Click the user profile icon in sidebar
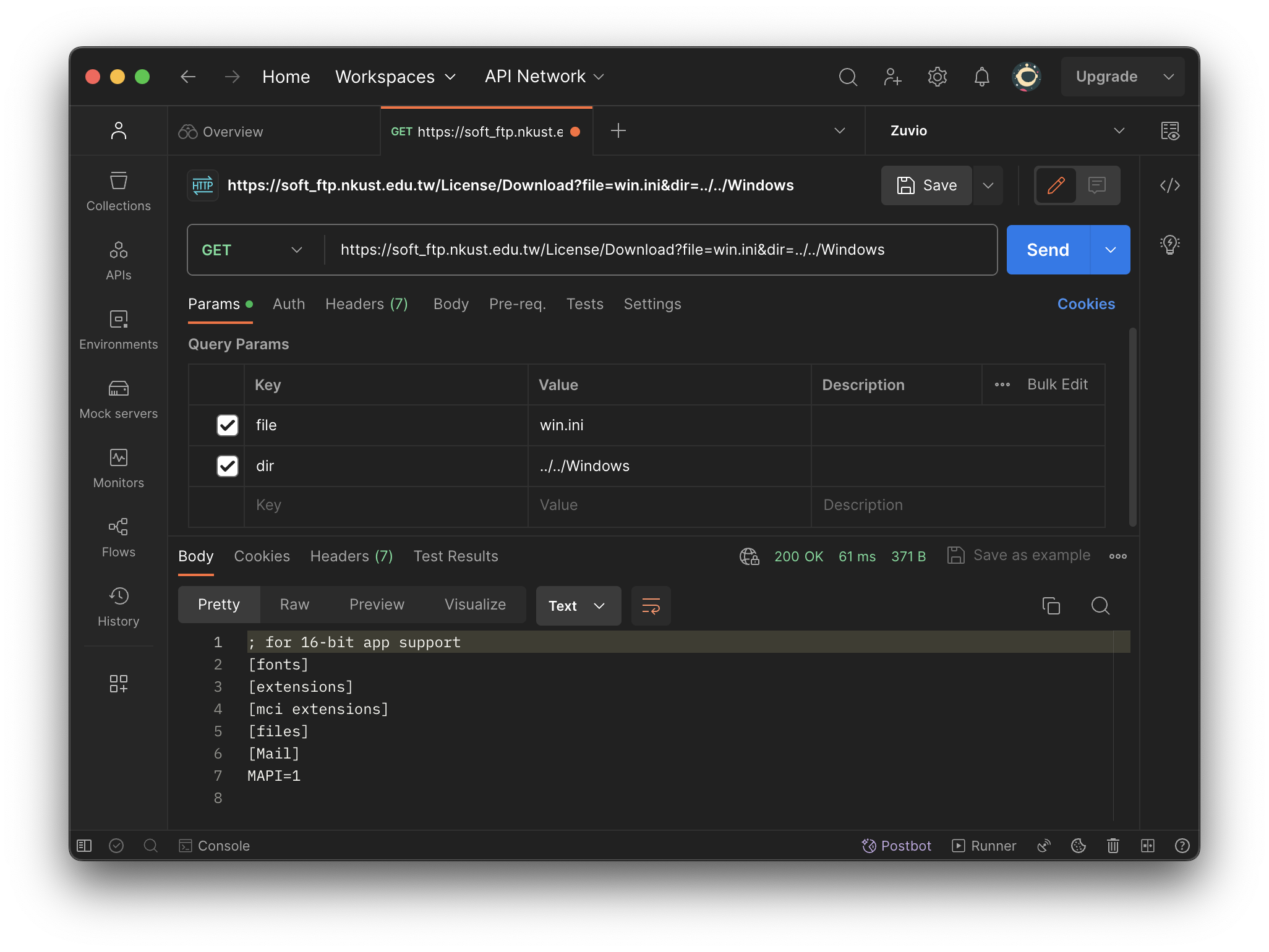Screen dimensions: 1269x952 118,130
